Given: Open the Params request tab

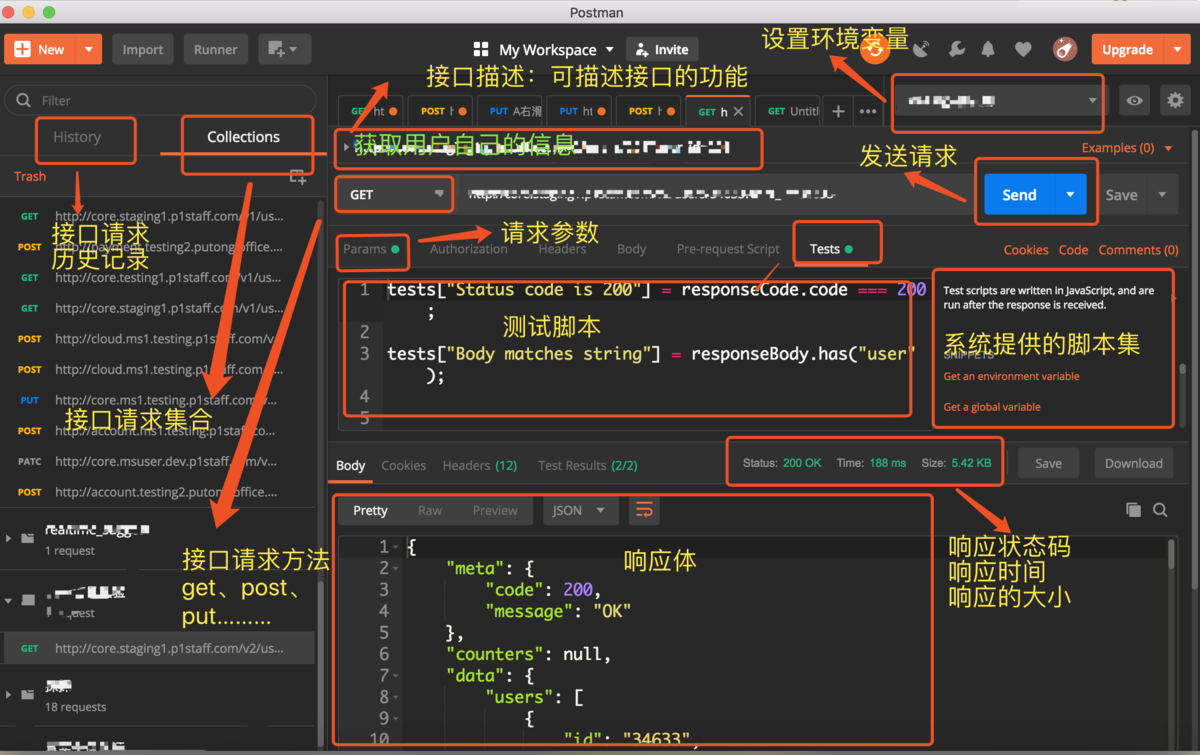Looking at the screenshot, I should [x=370, y=249].
